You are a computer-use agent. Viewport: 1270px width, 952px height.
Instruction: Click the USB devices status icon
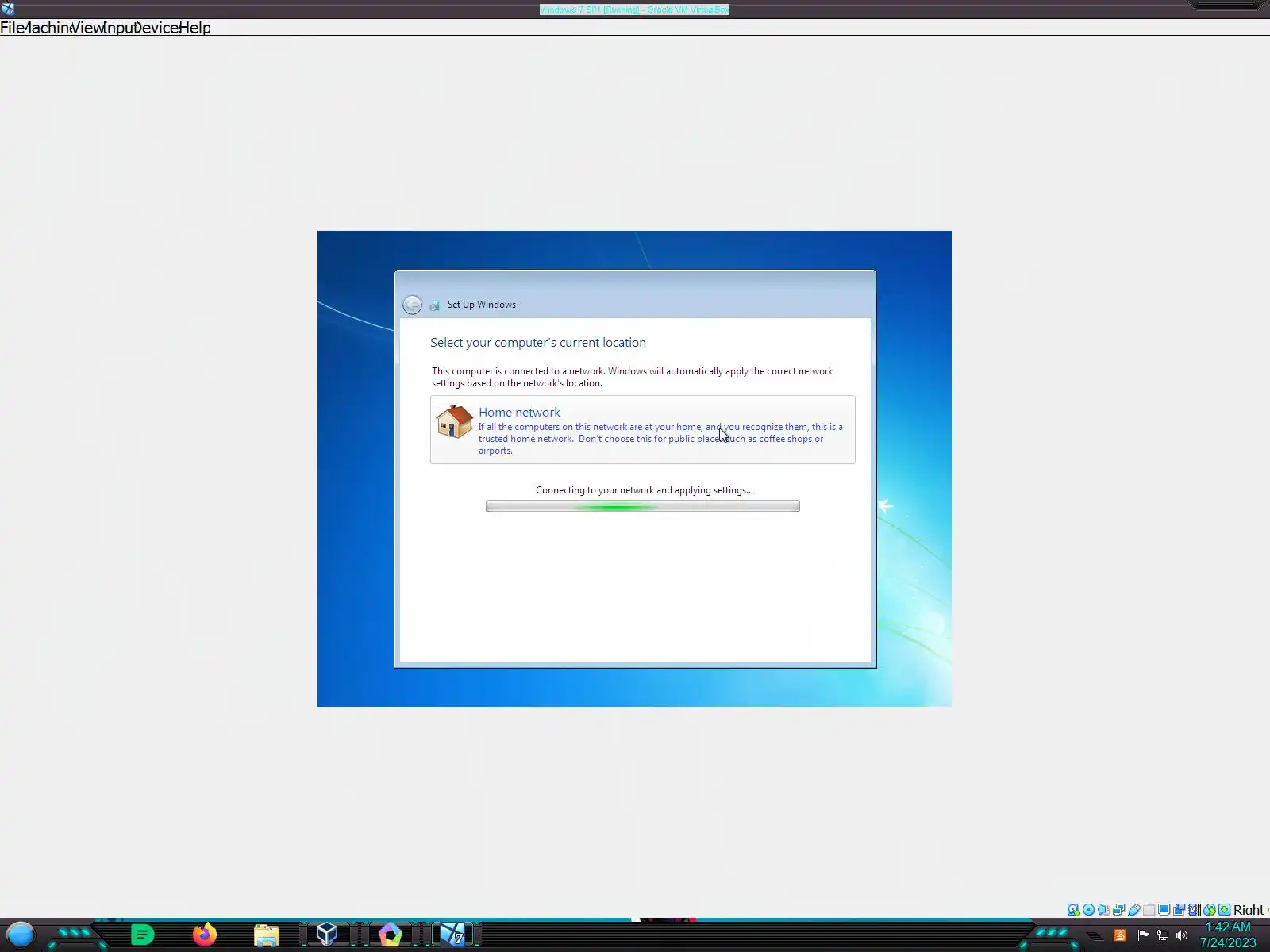coord(1134,910)
